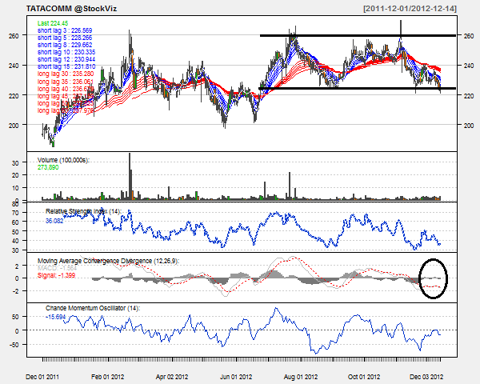Select the 'long lag 30 : 235.280' legend entry
Viewport: 480px width, 384px height.
(66, 74)
